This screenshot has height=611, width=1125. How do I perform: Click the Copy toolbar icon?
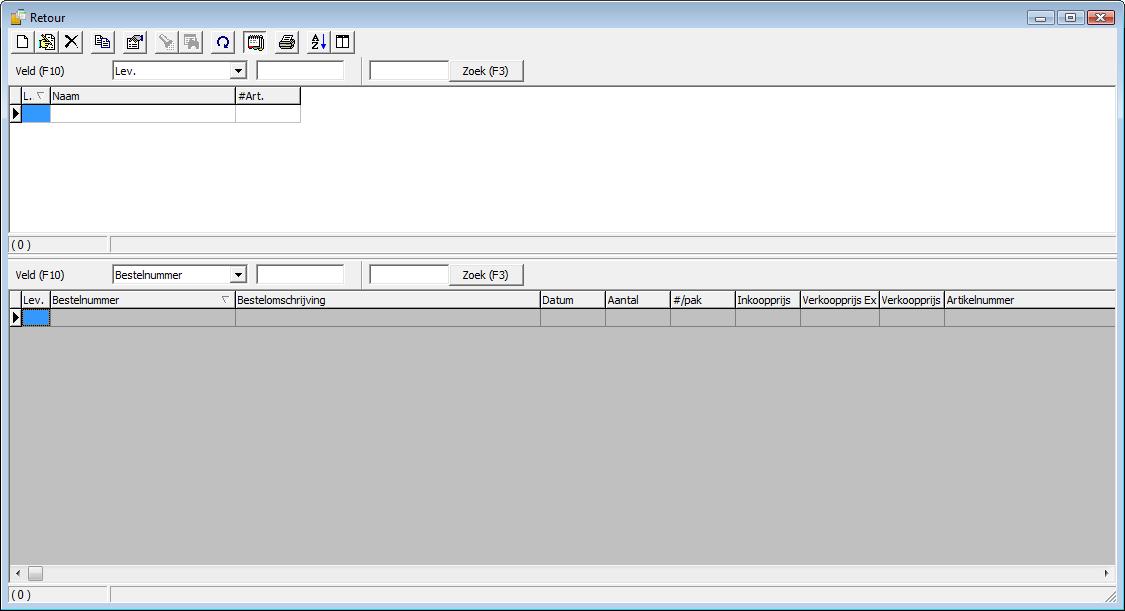pyautogui.click(x=102, y=42)
